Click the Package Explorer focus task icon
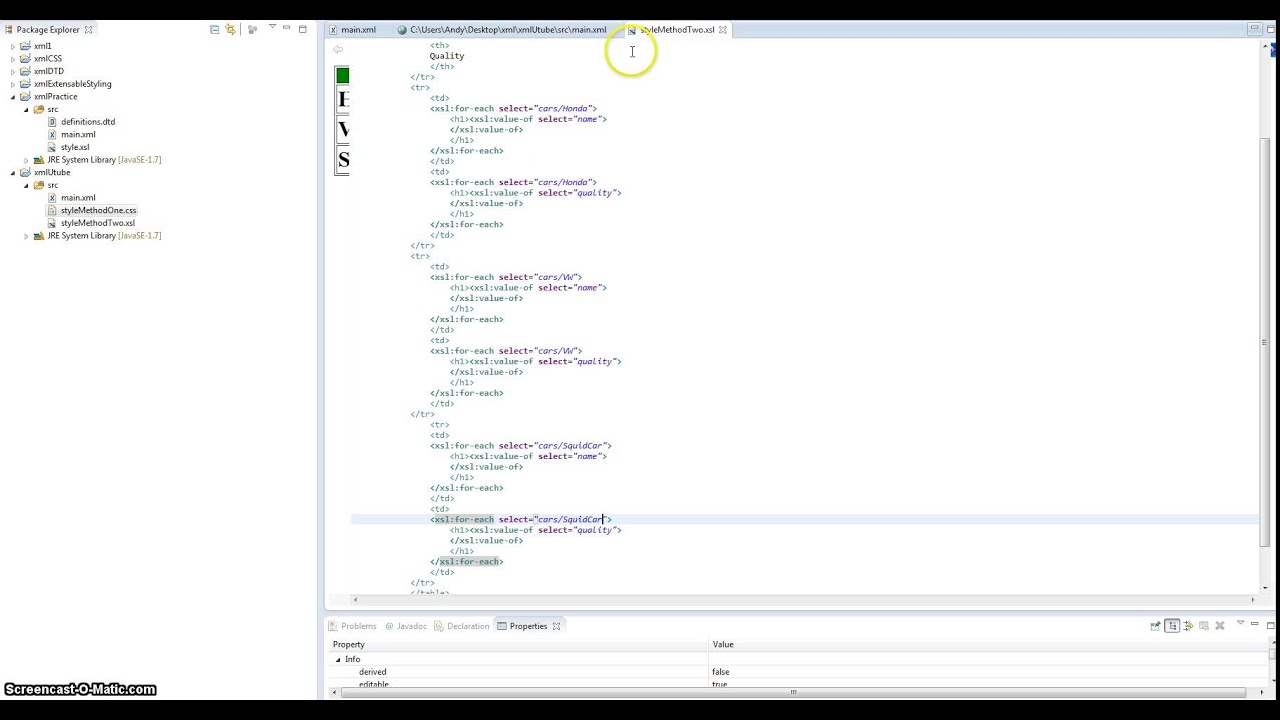This screenshot has height=720, width=1280. pos(252,29)
